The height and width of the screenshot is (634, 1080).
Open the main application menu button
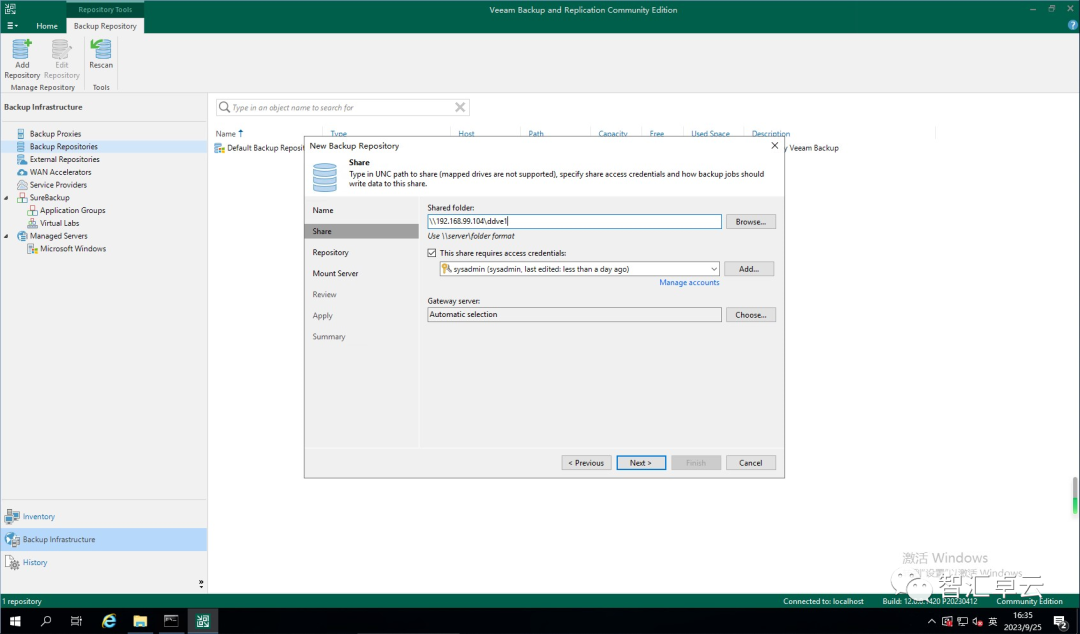[x=12, y=25]
